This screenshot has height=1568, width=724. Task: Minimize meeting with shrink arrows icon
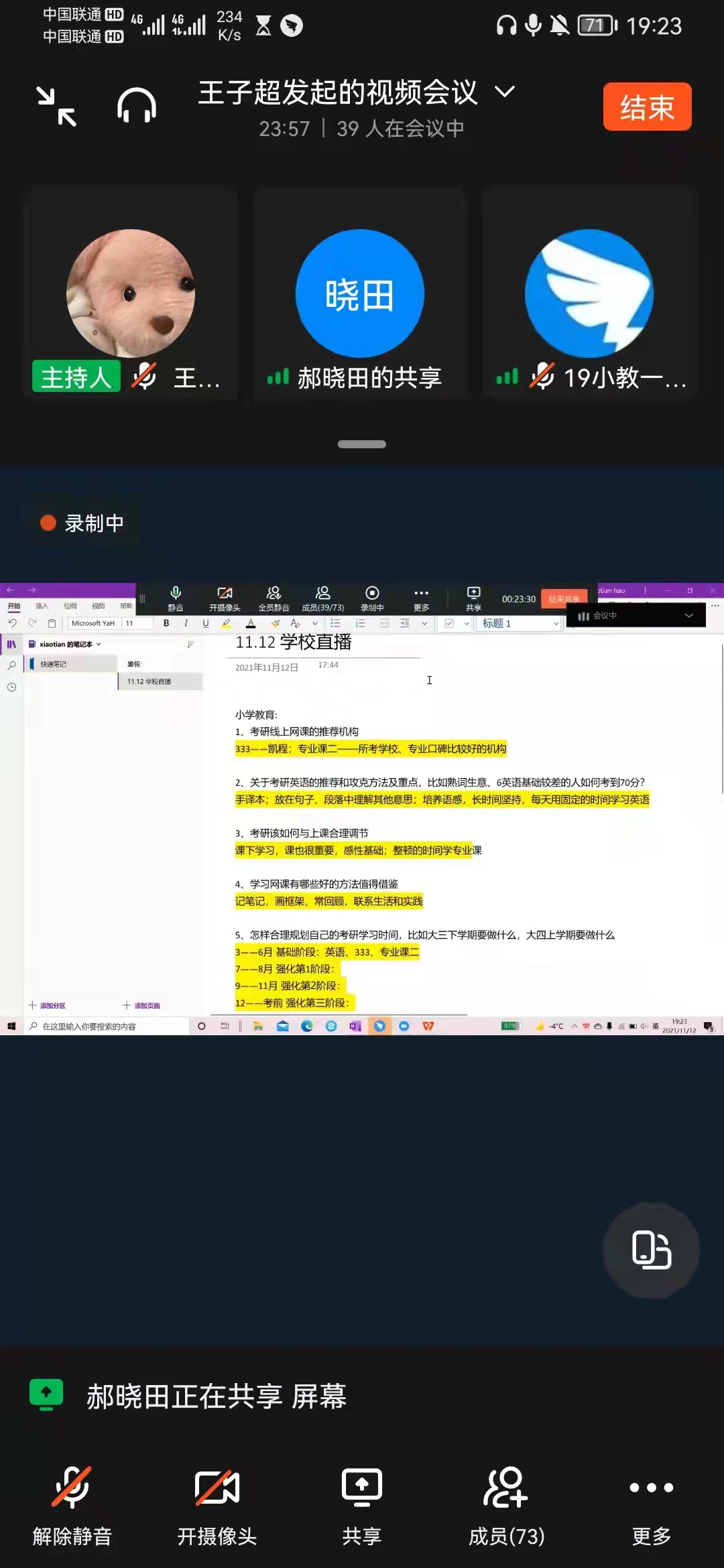click(x=56, y=107)
